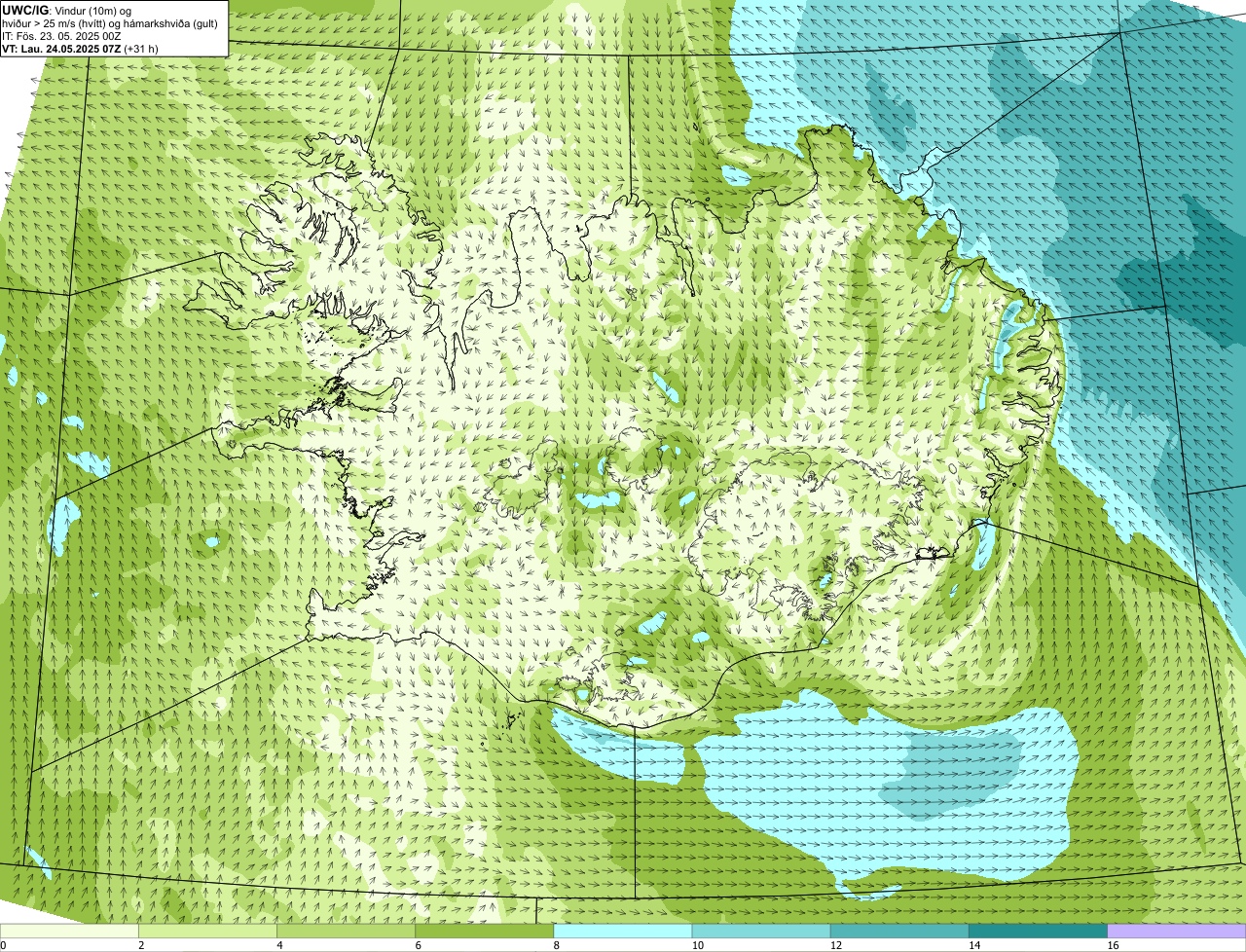Click the 4–6 m/s medium green legend swatch
Viewport: 1246px width, 952px height.
[347, 931]
